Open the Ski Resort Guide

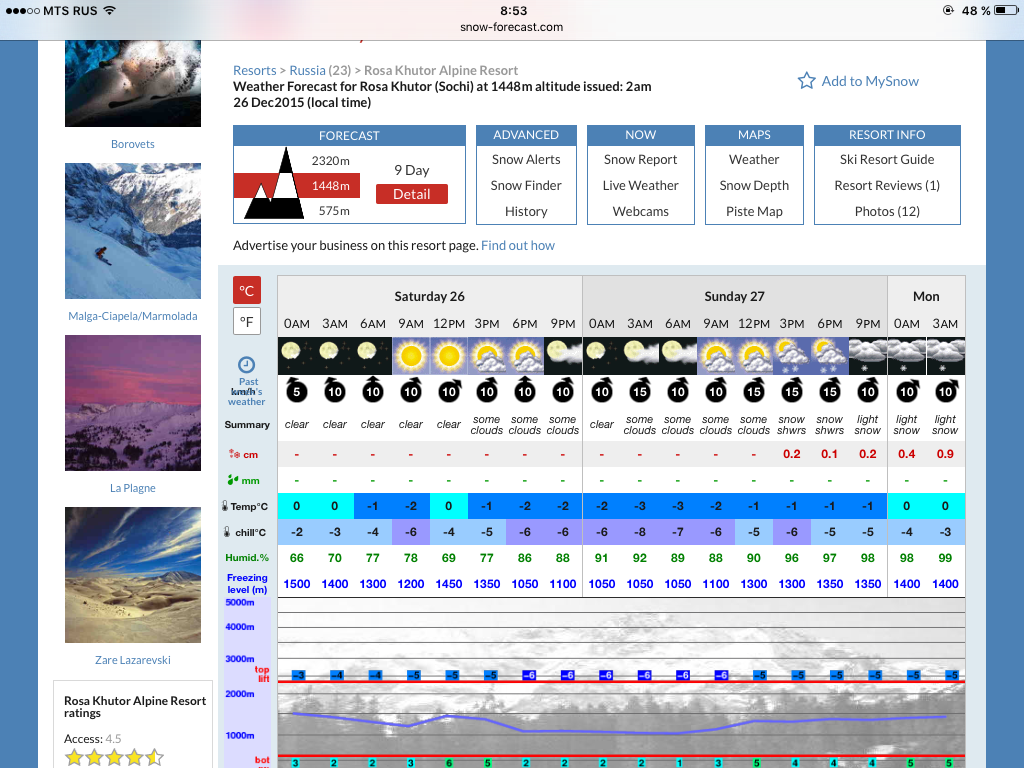(887, 159)
